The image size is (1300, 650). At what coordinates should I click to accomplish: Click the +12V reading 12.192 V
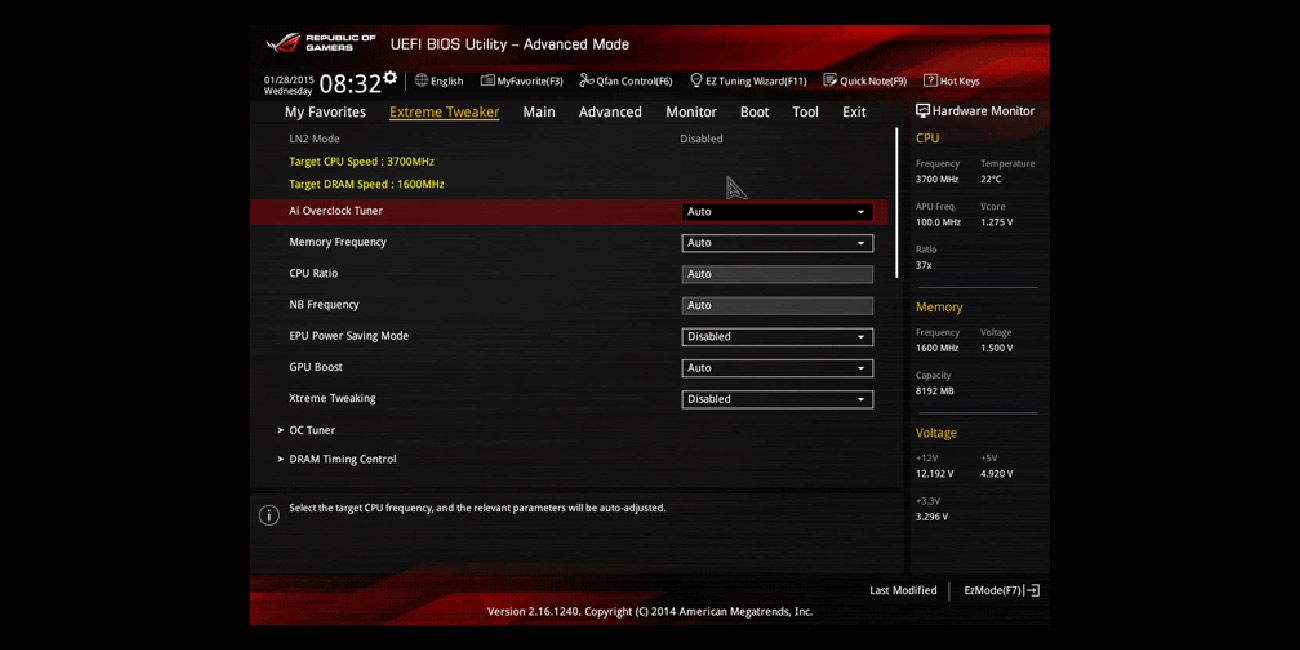click(935, 474)
